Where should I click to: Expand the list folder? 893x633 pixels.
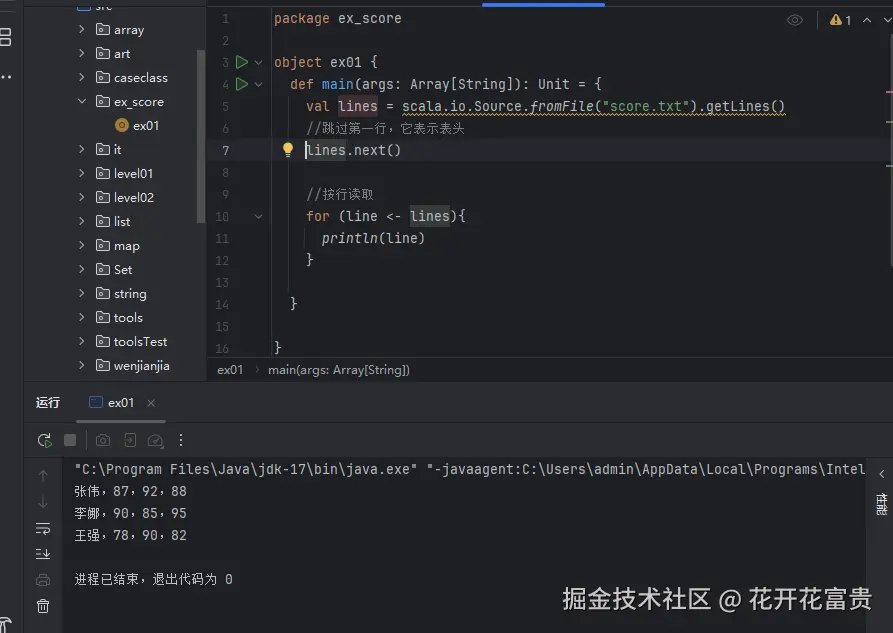pos(81,221)
